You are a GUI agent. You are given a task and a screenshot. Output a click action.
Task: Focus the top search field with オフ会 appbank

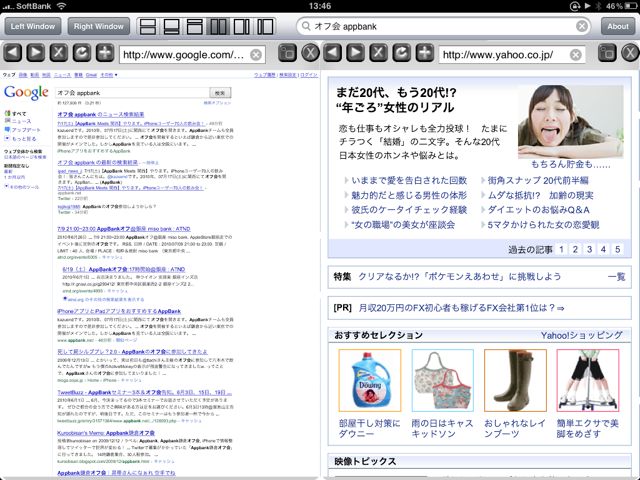click(444, 27)
